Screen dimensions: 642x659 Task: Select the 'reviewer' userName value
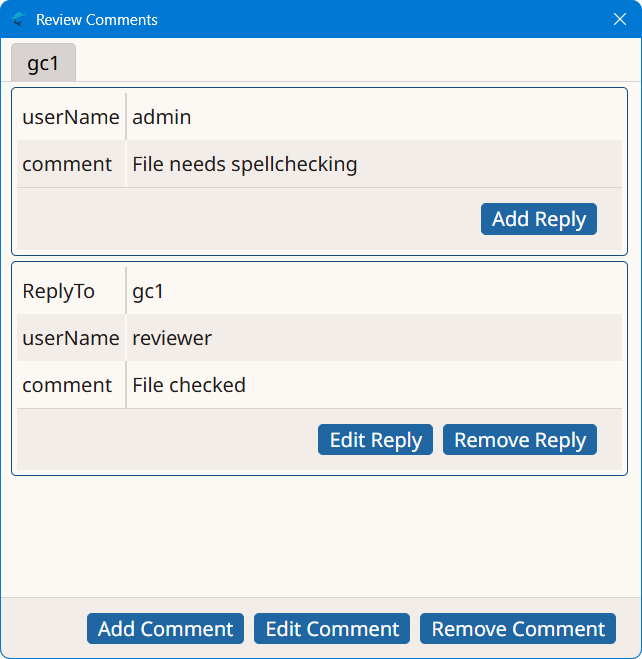tap(172, 338)
